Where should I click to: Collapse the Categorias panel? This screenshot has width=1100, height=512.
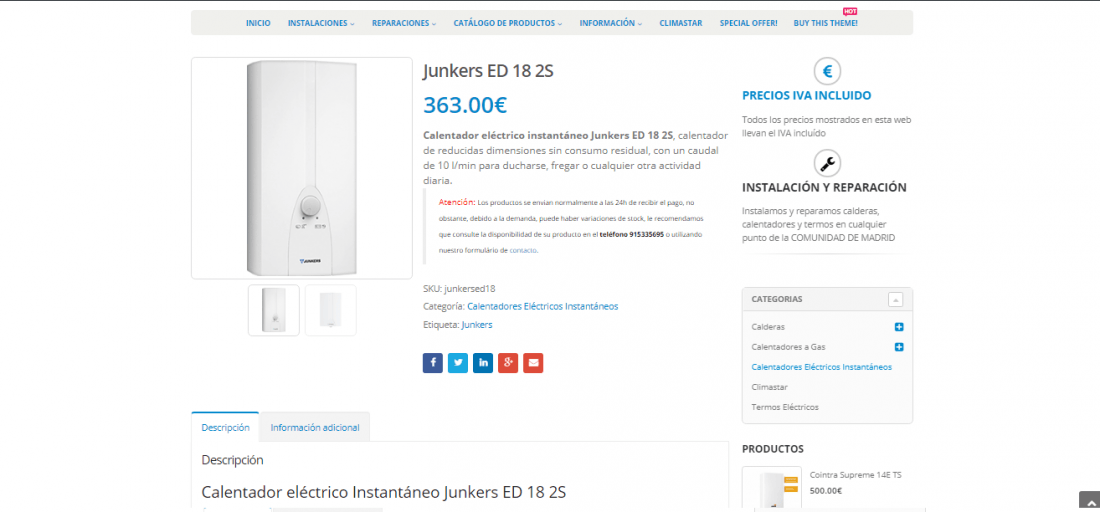pos(895,299)
